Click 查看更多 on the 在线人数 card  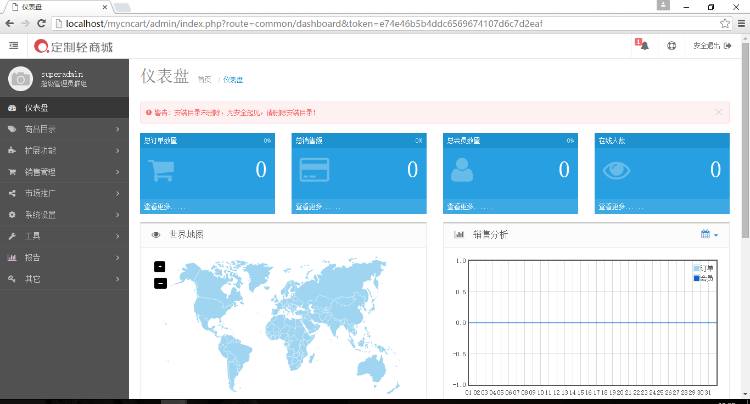pyautogui.click(x=620, y=207)
